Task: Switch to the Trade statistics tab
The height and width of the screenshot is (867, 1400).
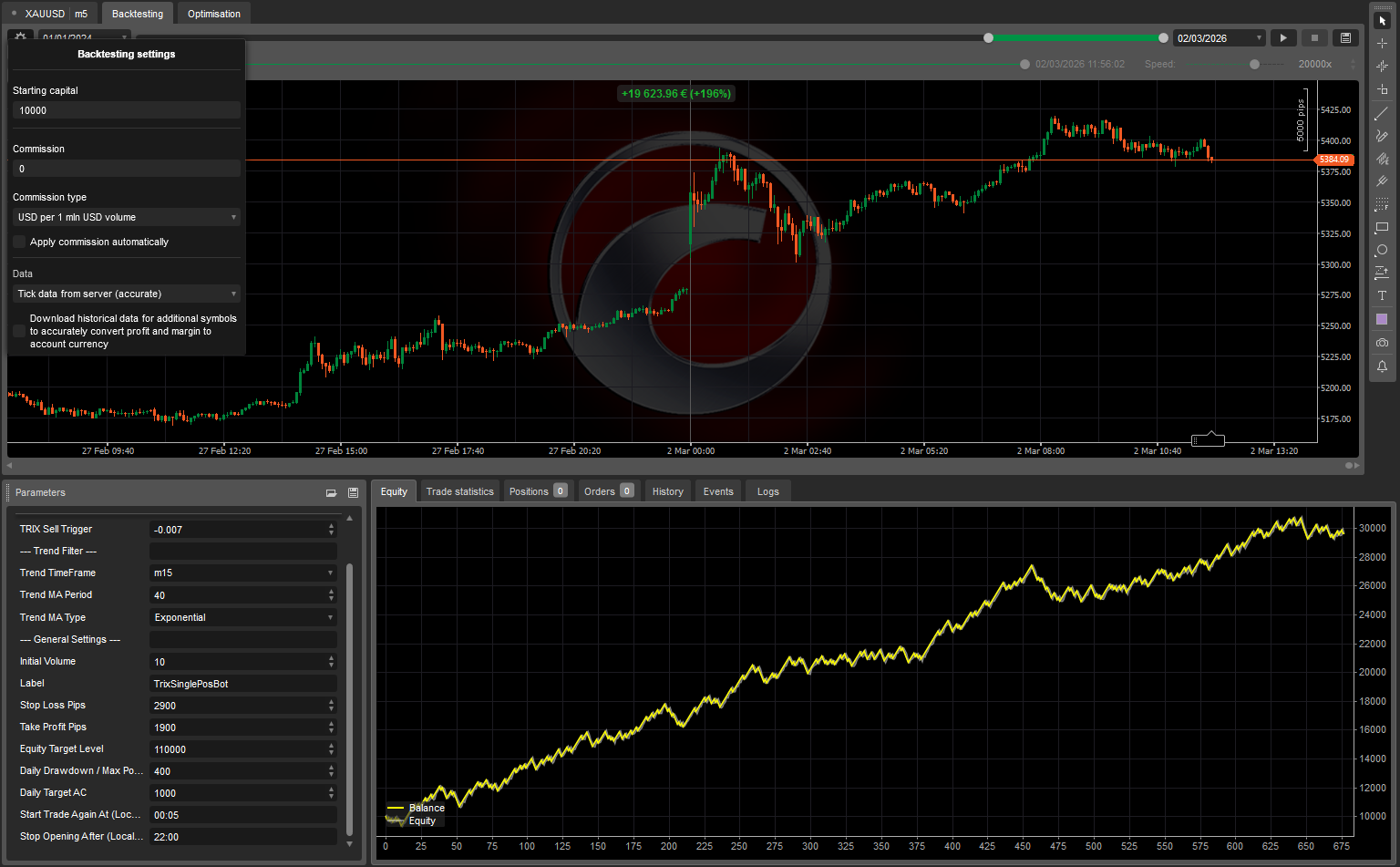Action: click(459, 491)
